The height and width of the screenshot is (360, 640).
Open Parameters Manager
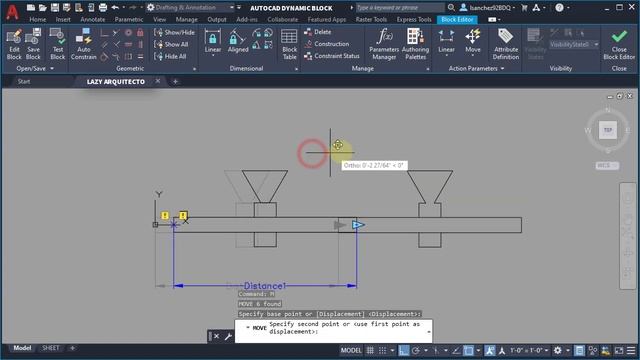384,44
